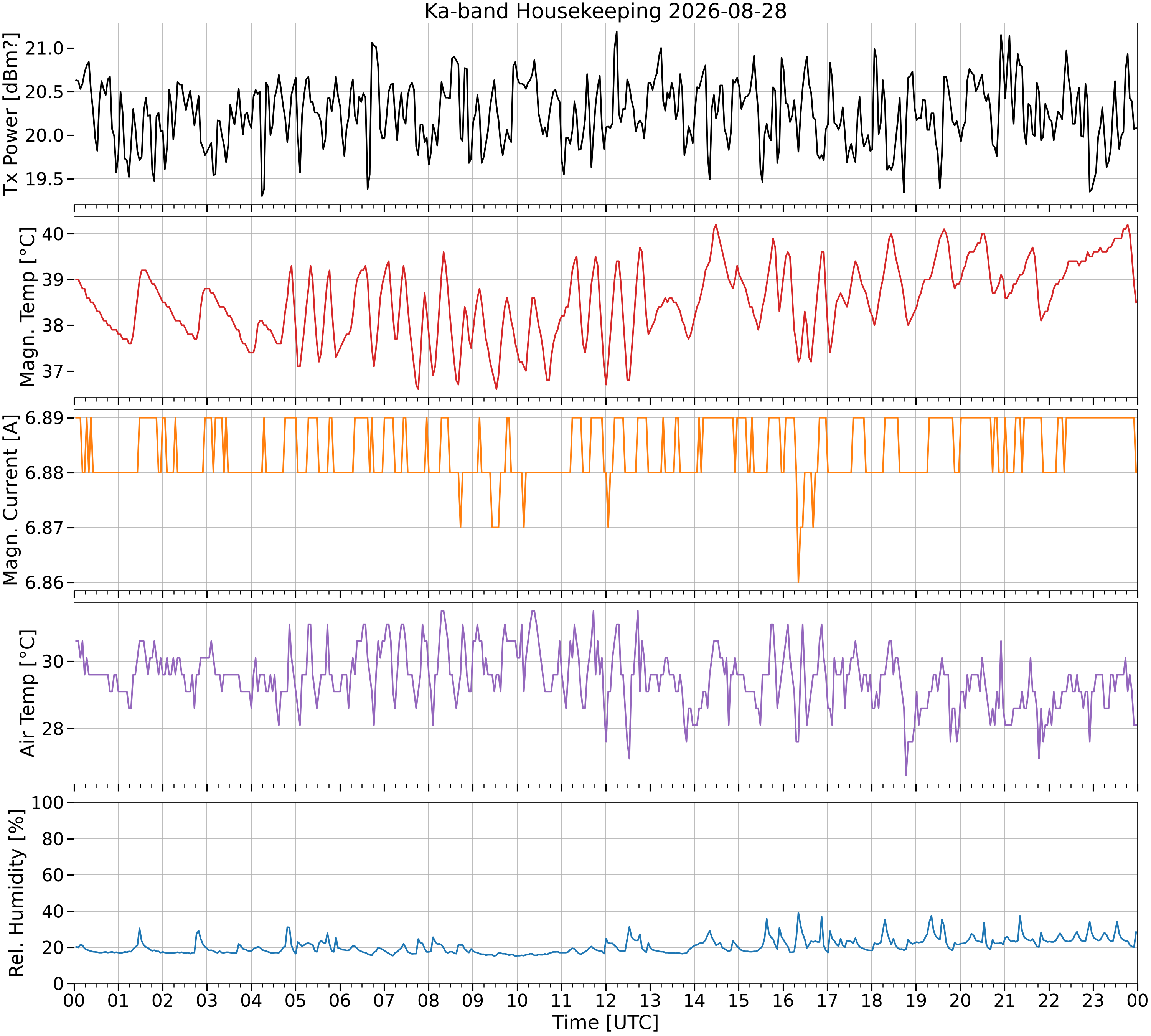The height and width of the screenshot is (1036, 1151).
Task: Click the Tx Power [dBm?] axis label
Action: point(11,113)
